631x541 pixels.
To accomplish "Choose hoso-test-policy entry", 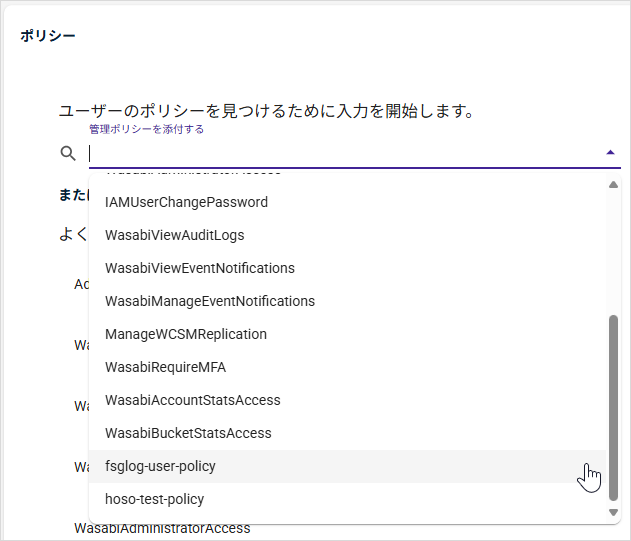I will click(x=154, y=499).
